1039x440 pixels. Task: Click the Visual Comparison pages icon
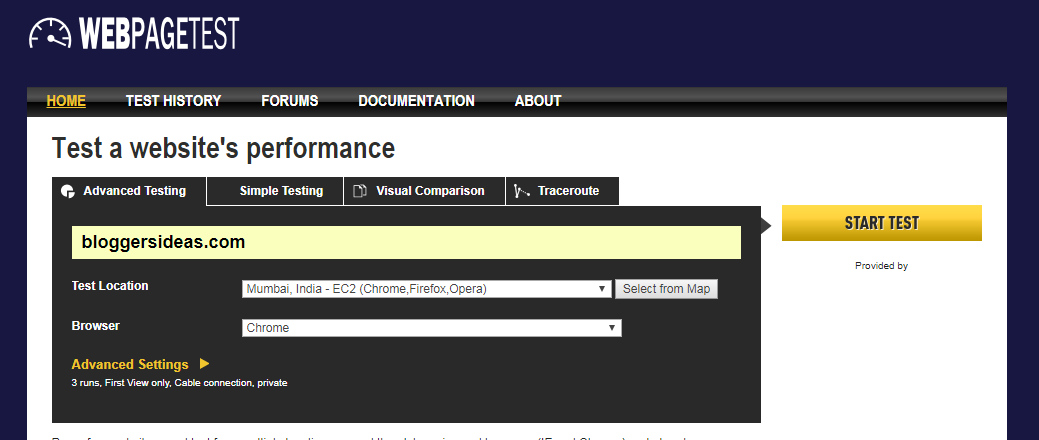[360, 192]
